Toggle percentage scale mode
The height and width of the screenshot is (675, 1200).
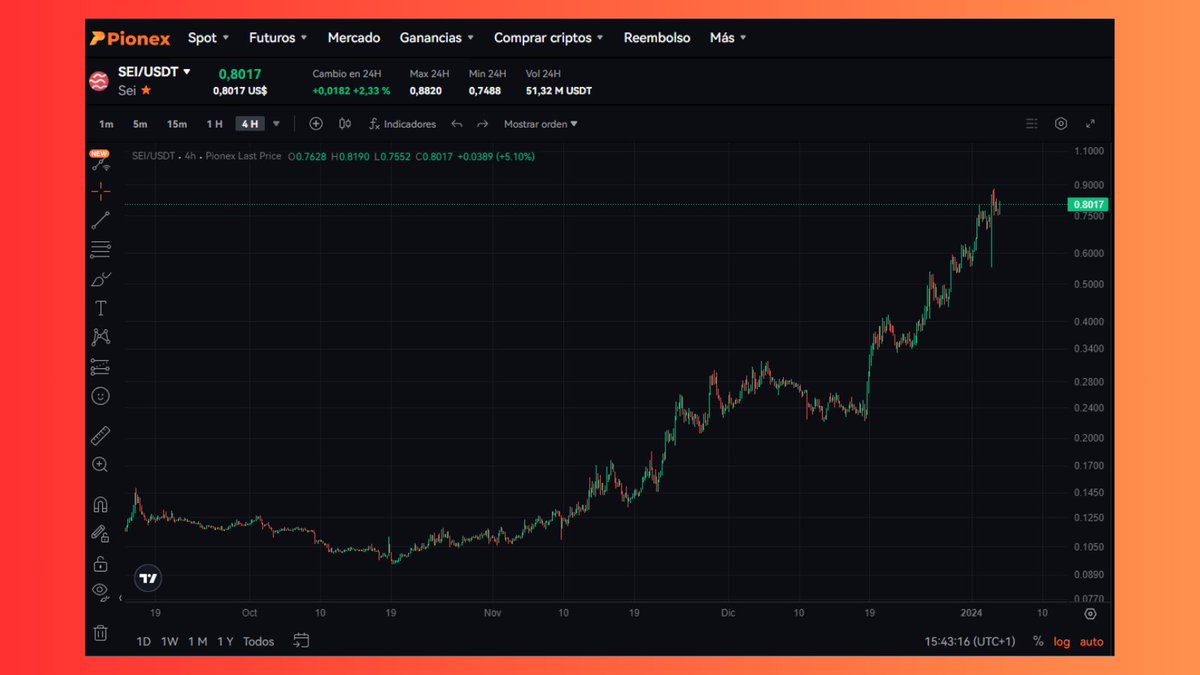pos(1038,642)
